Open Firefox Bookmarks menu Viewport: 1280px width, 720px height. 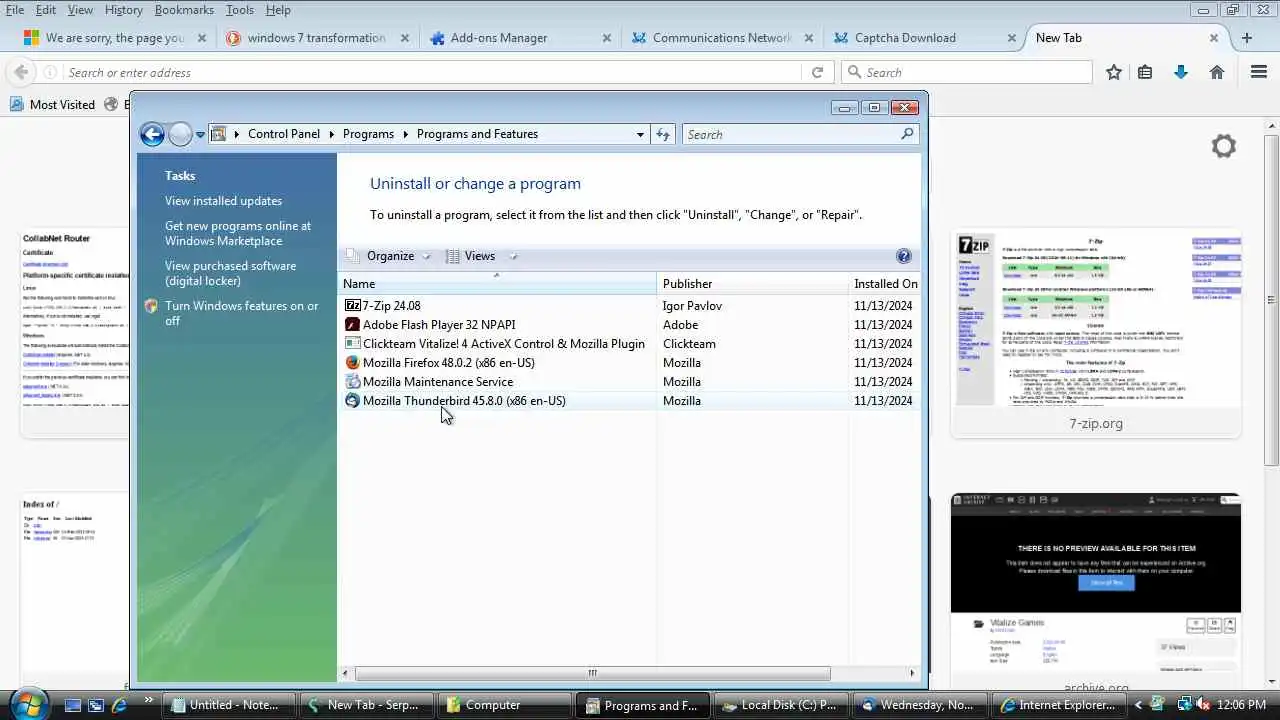[x=184, y=10]
